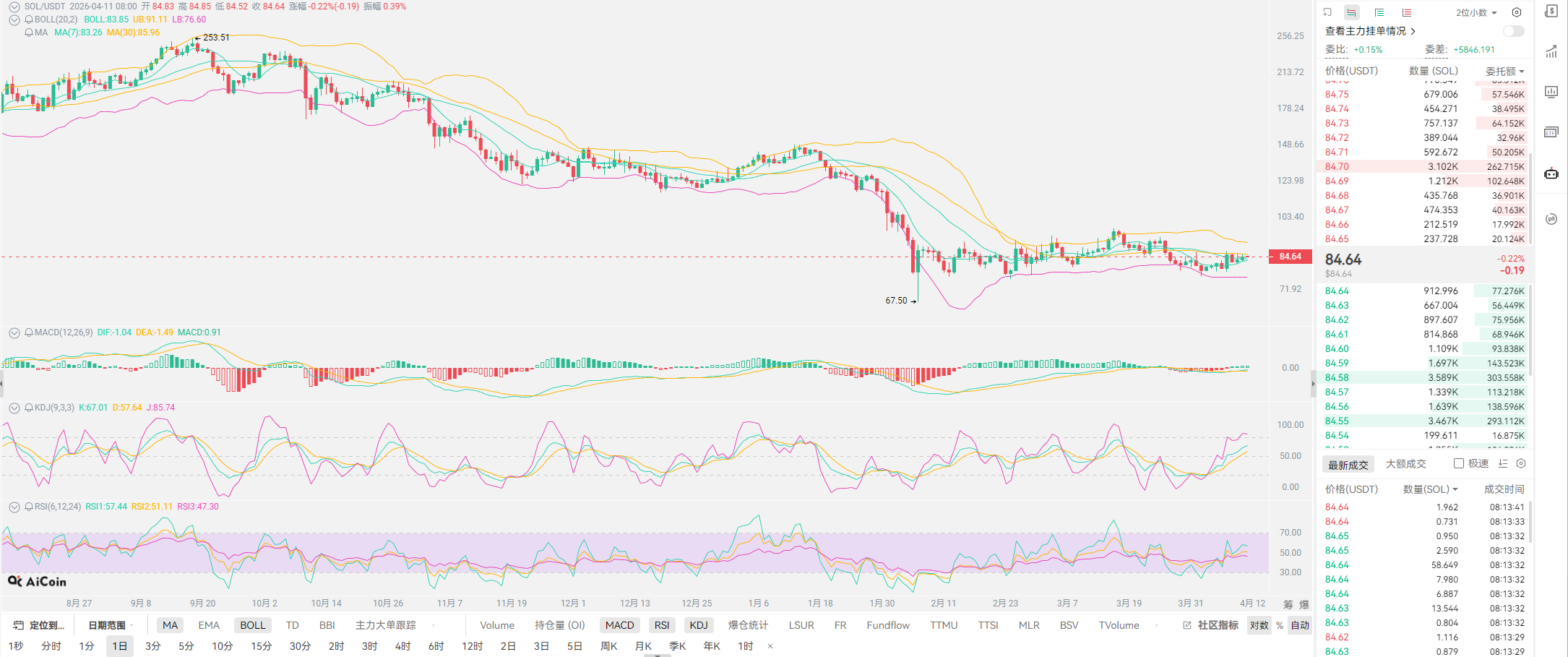Screen dimensions: 1568x657
Task: Select the 5分 timeframe tab
Action: click(x=186, y=646)
